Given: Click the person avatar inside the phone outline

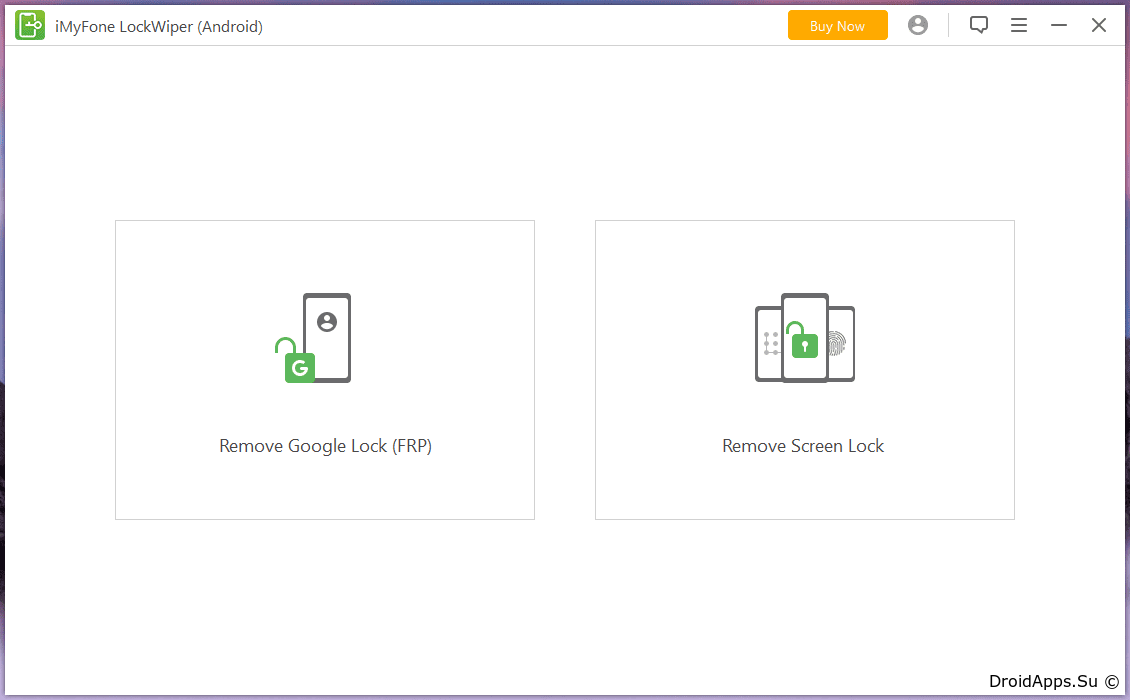Looking at the screenshot, I should tap(327, 322).
